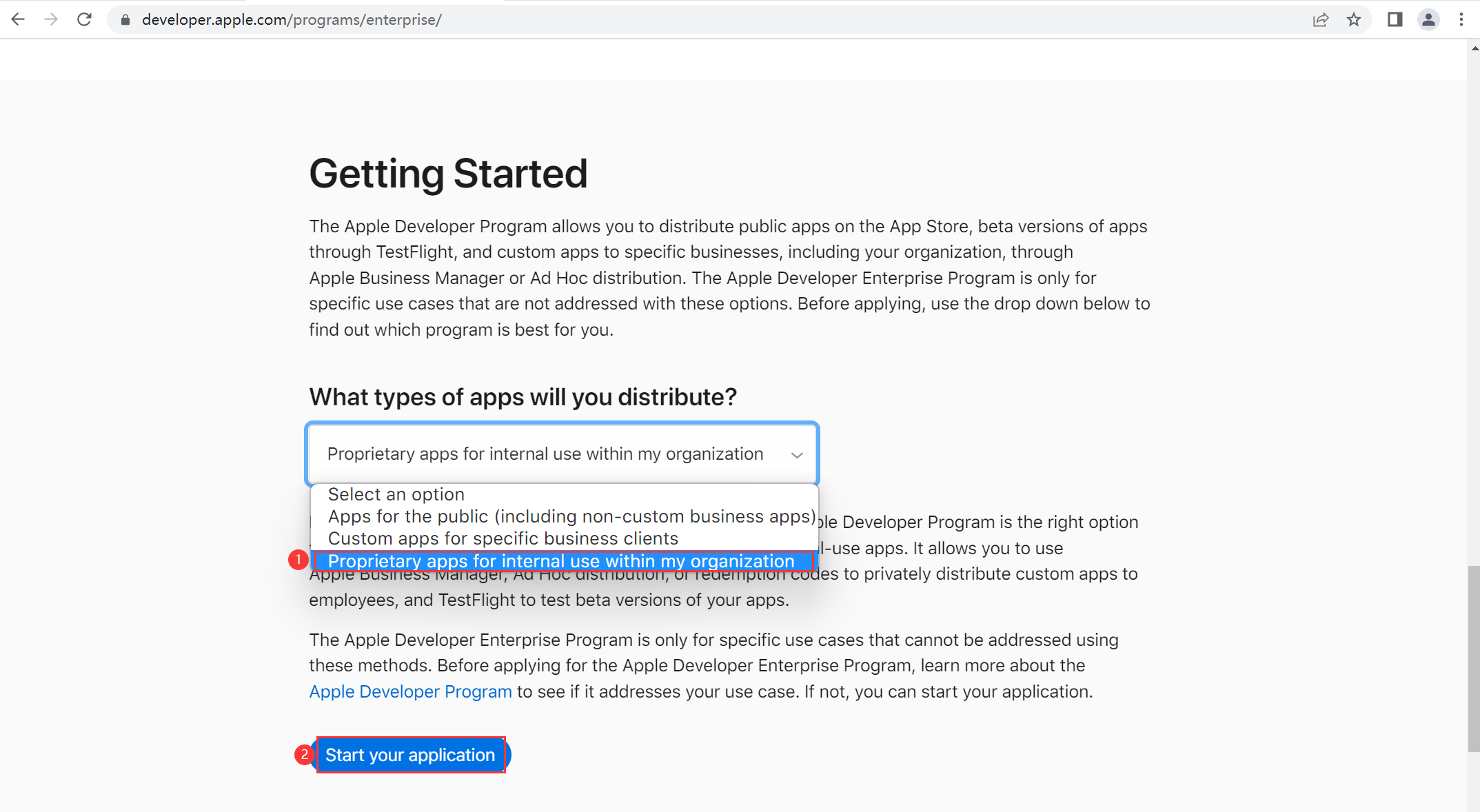This screenshot has height=812, width=1480.
Task: Select 'Apps for the public' option
Action: [x=571, y=516]
